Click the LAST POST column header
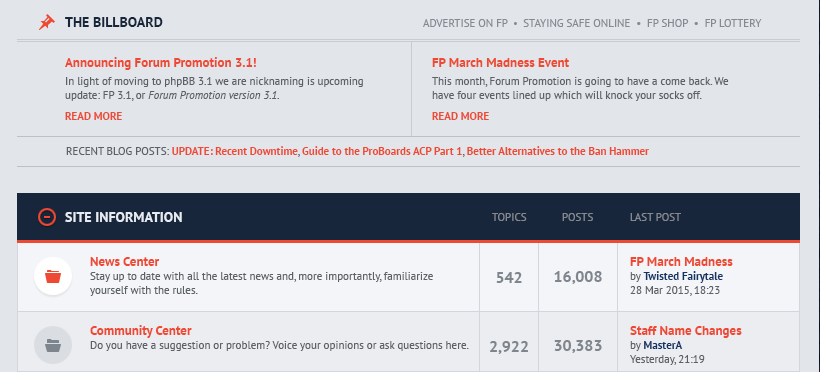Screen dimensions: 820x372 coord(655,217)
